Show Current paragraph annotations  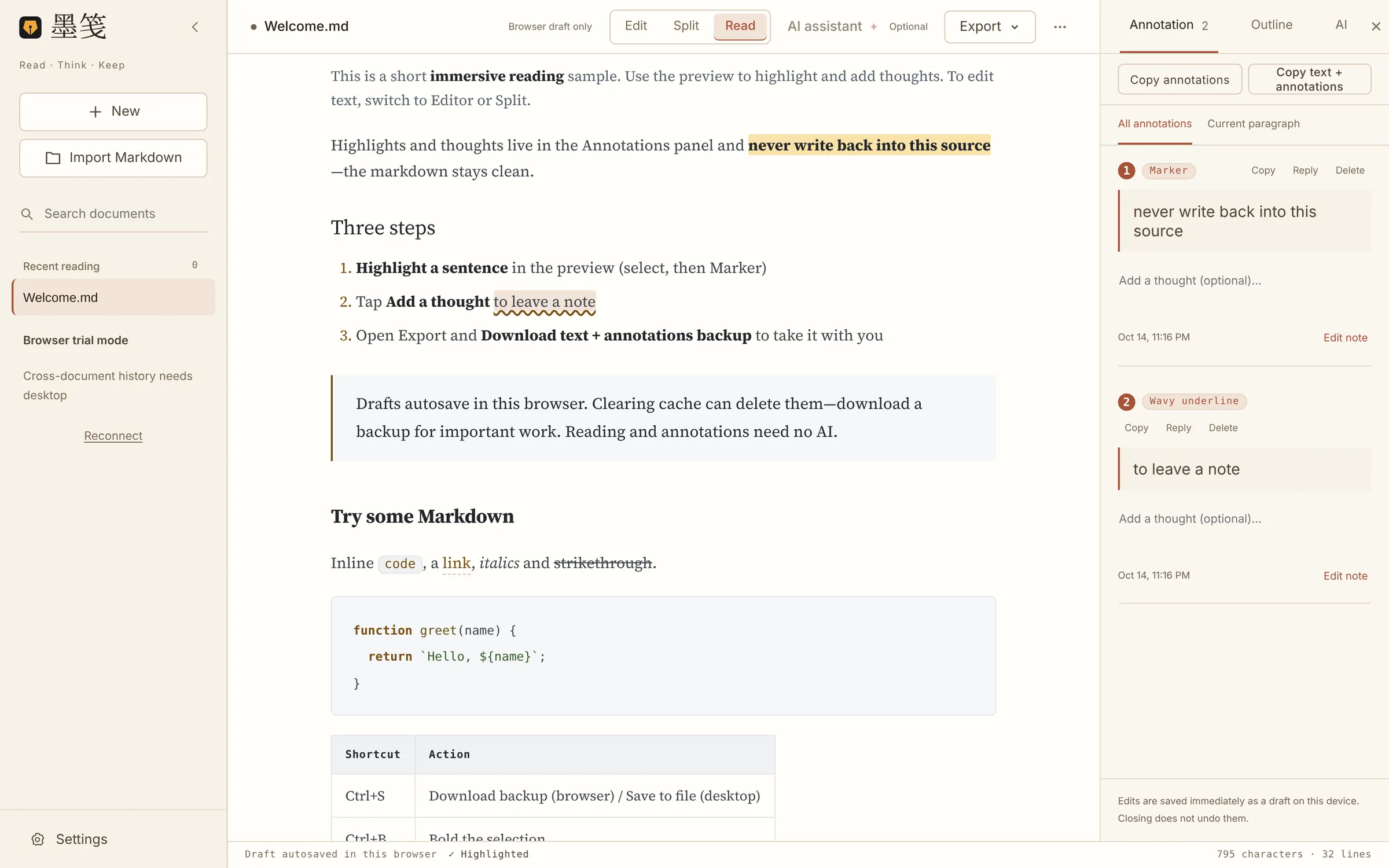[1253, 124]
